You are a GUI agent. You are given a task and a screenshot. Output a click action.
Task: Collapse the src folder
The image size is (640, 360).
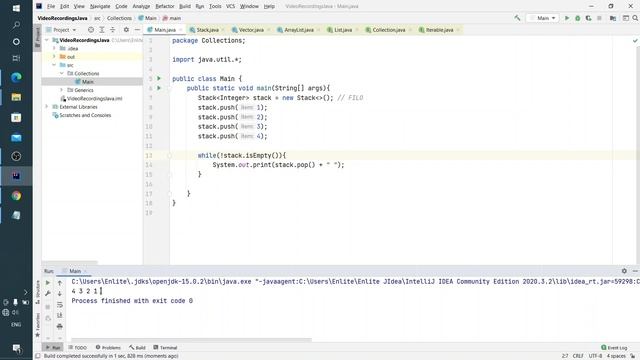(x=54, y=65)
